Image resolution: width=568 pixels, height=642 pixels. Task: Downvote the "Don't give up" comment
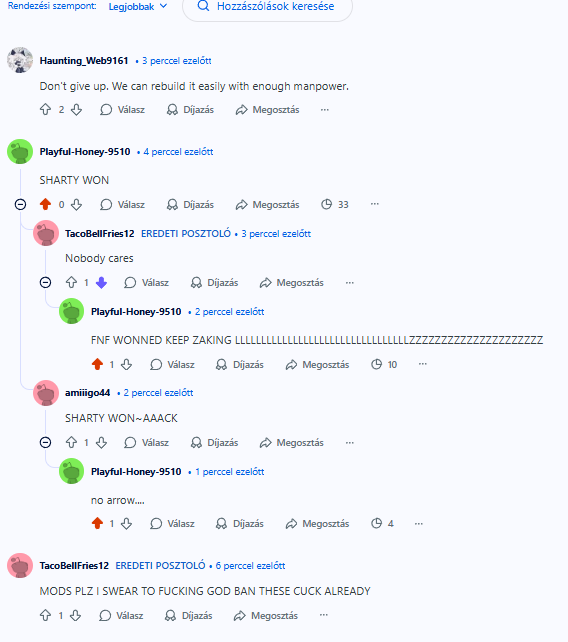77,110
